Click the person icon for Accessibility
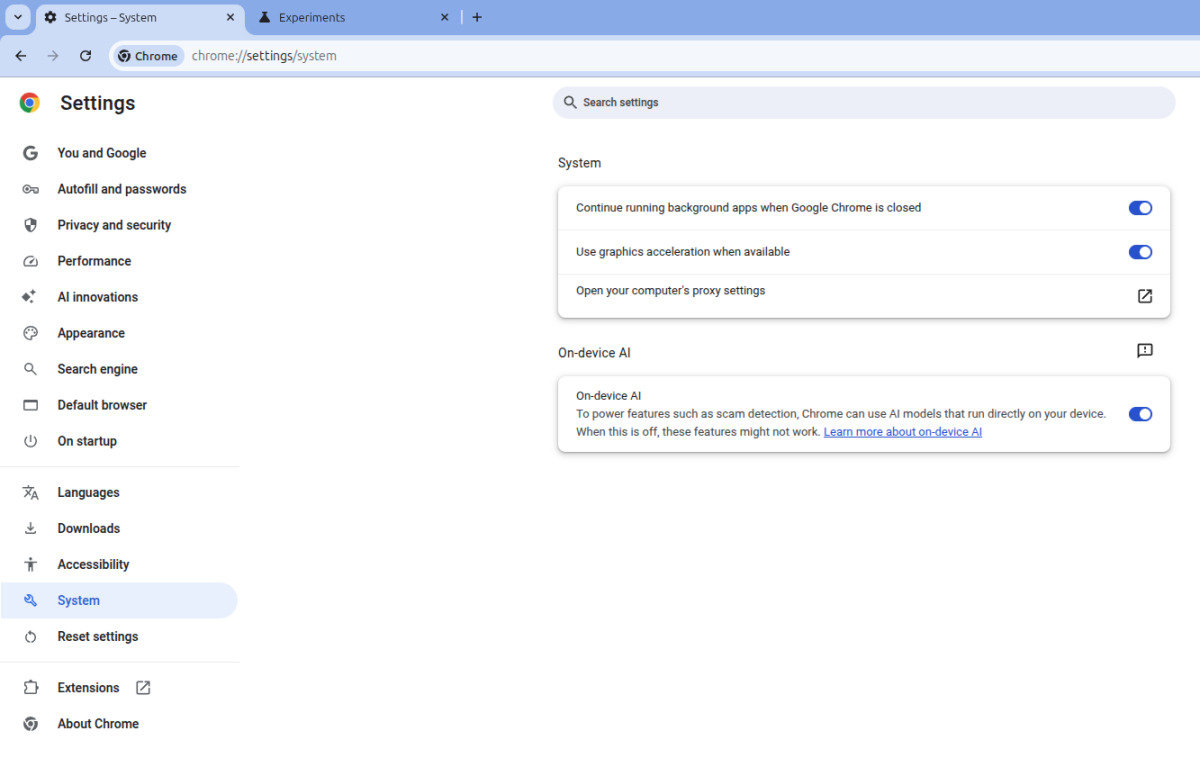Image resolution: width=1200 pixels, height=776 pixels. pos(30,564)
